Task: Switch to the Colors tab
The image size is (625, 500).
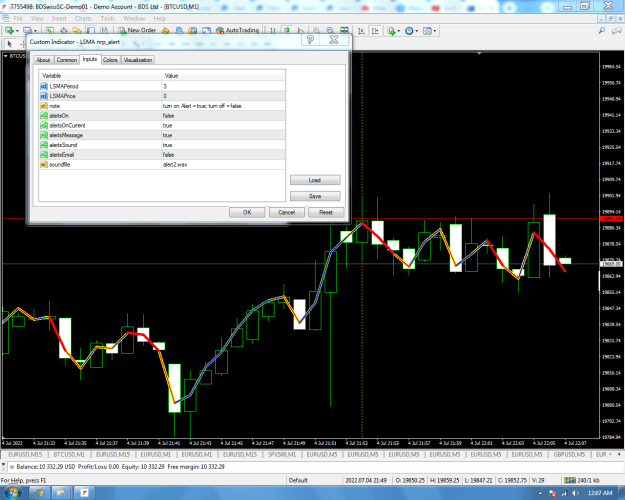Action: (110, 60)
